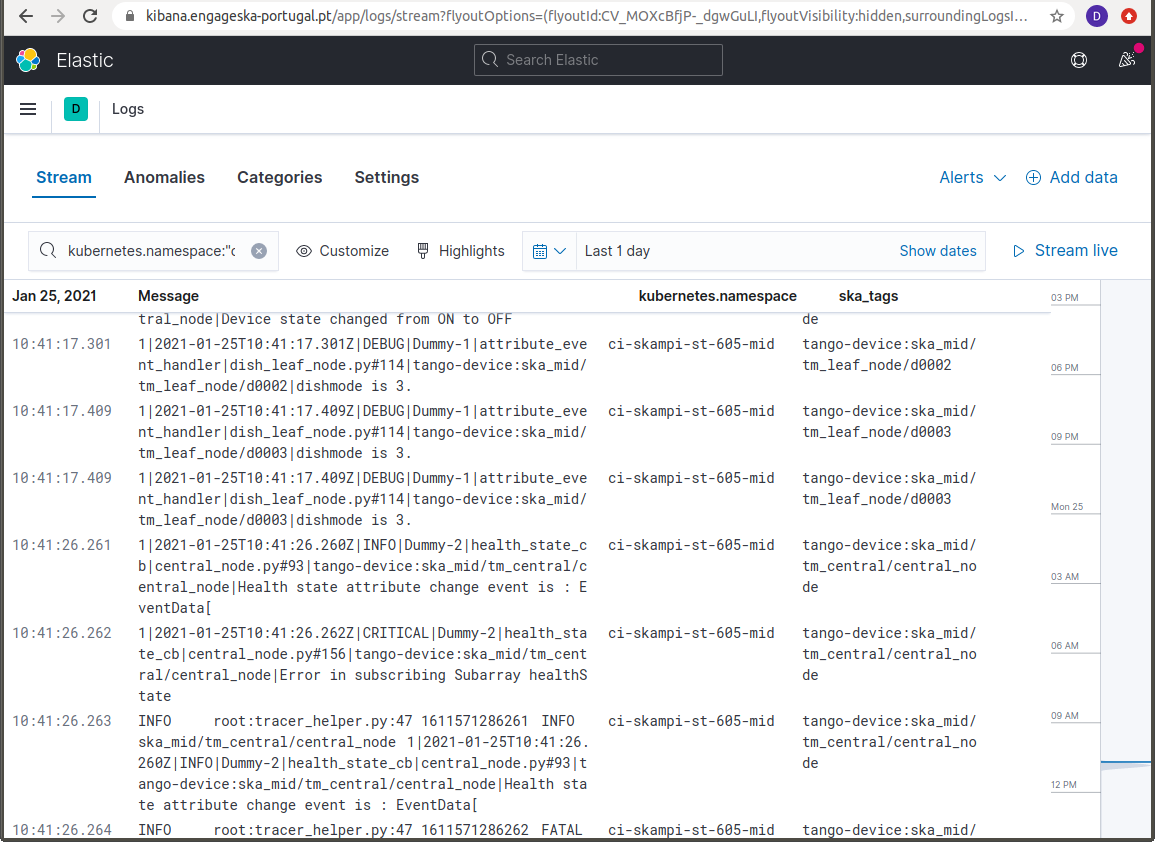Screen dimensions: 1155x842
Task: Focus the Search Elastic field
Action: 598,60
